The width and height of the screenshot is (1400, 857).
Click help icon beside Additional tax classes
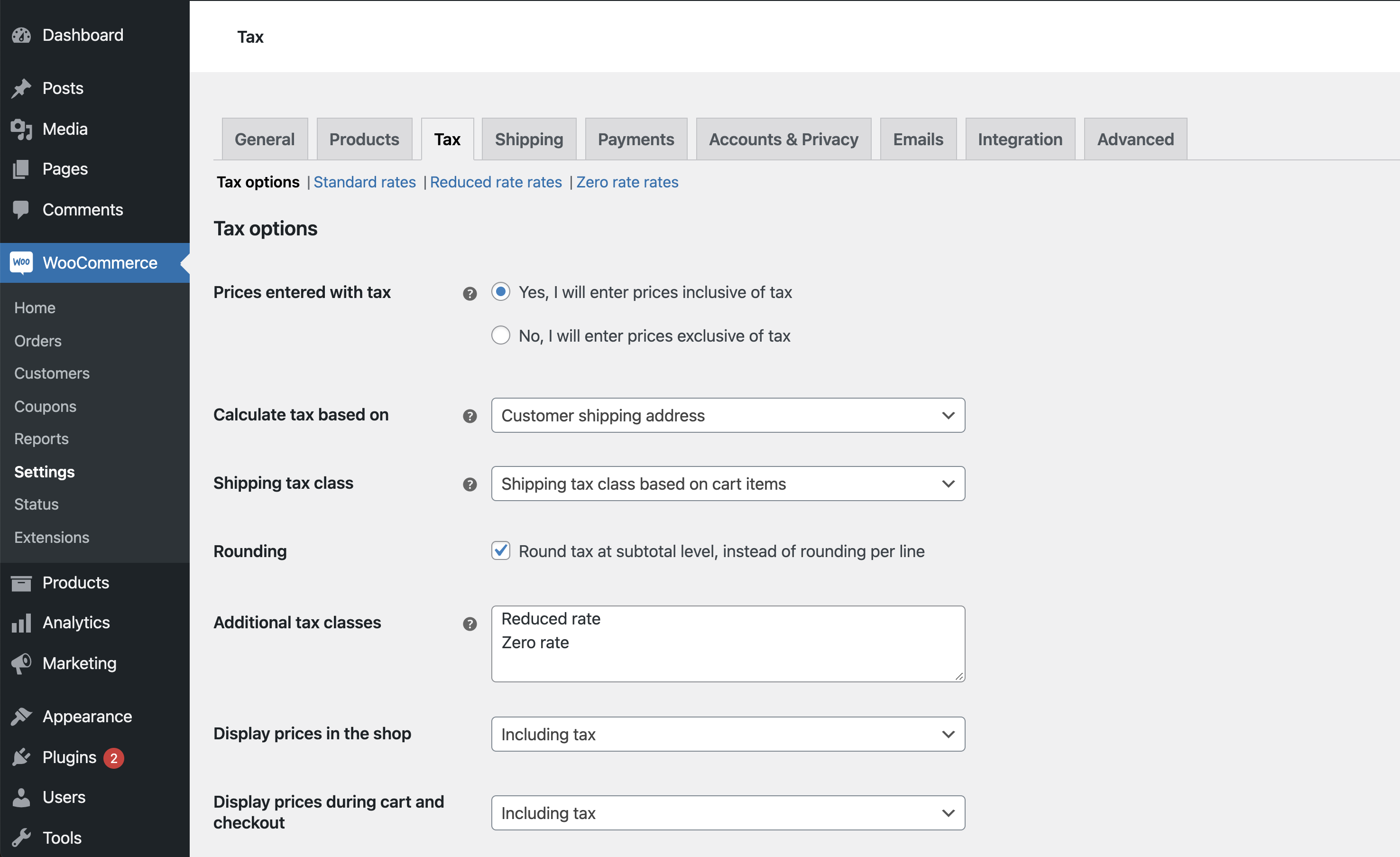(470, 624)
